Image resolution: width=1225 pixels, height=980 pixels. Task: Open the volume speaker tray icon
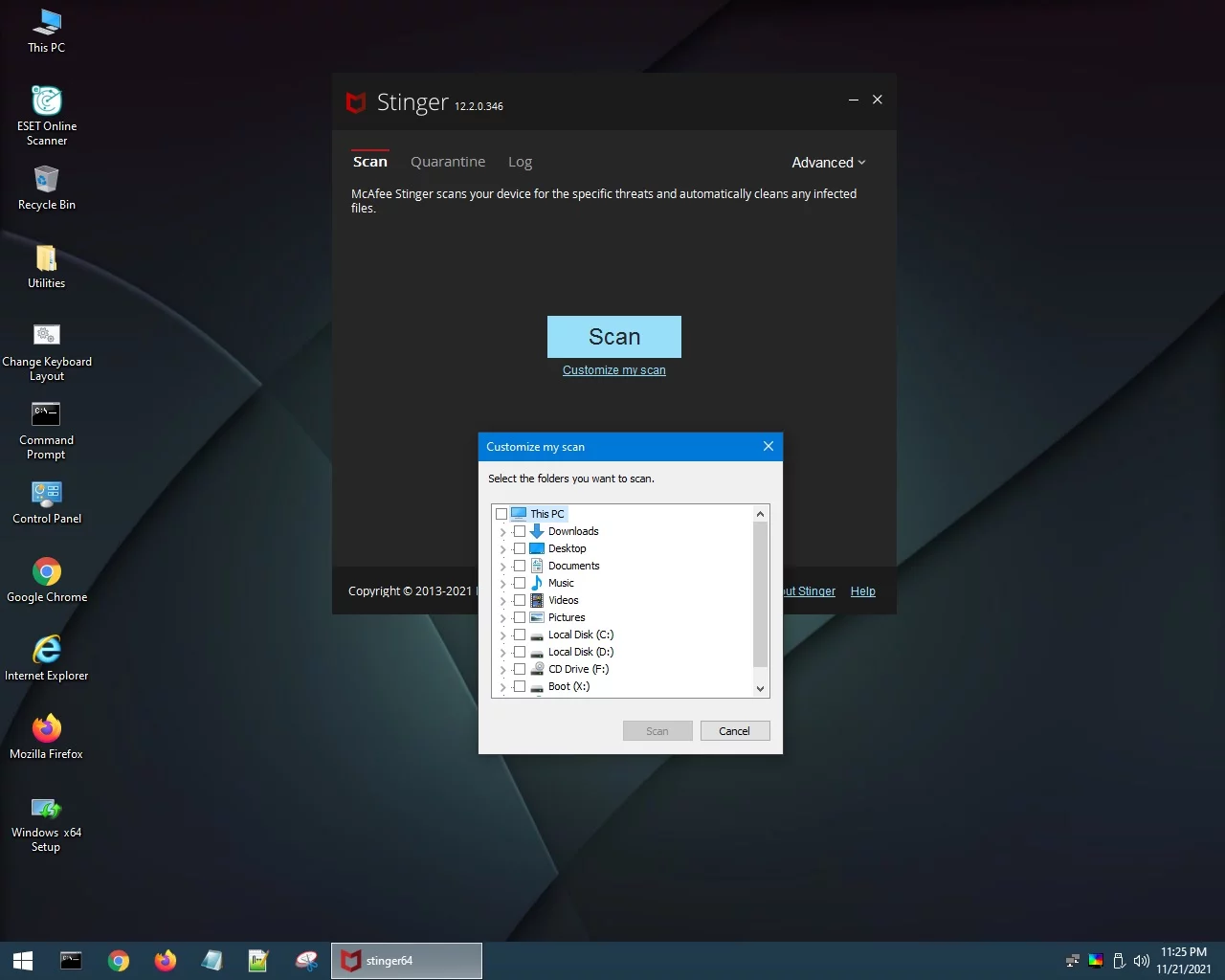click(x=1141, y=961)
